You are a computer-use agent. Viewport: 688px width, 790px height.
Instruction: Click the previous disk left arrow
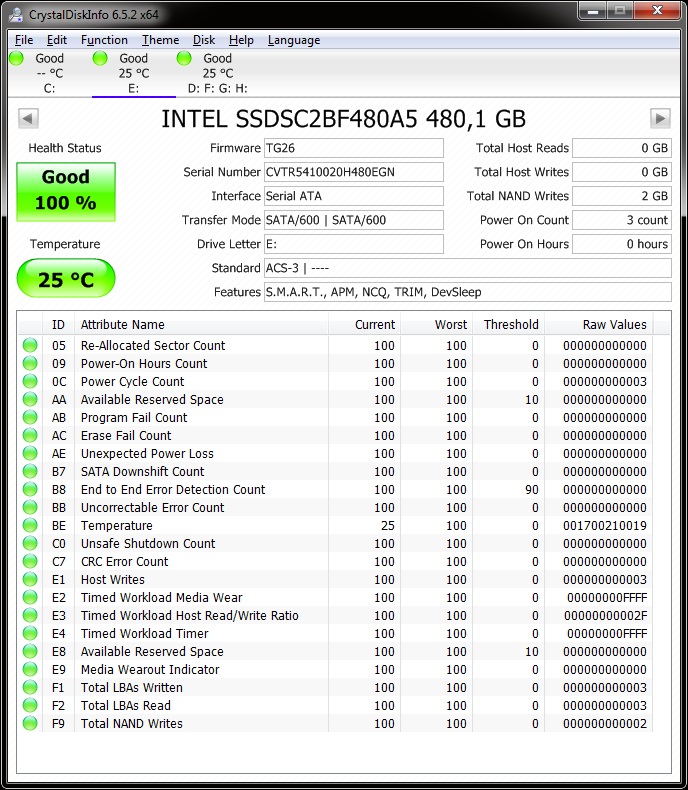click(27, 119)
